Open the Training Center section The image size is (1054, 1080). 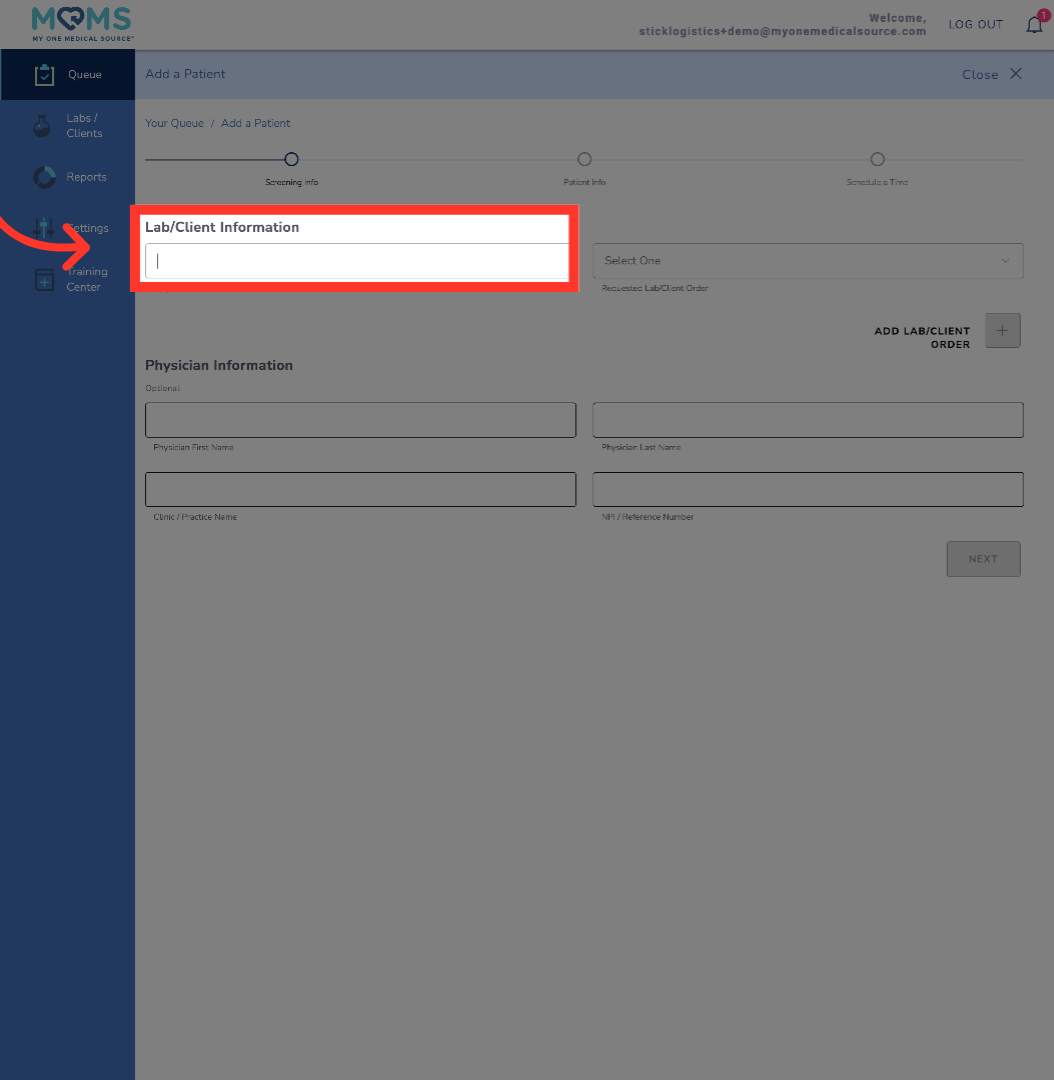[x=68, y=279]
